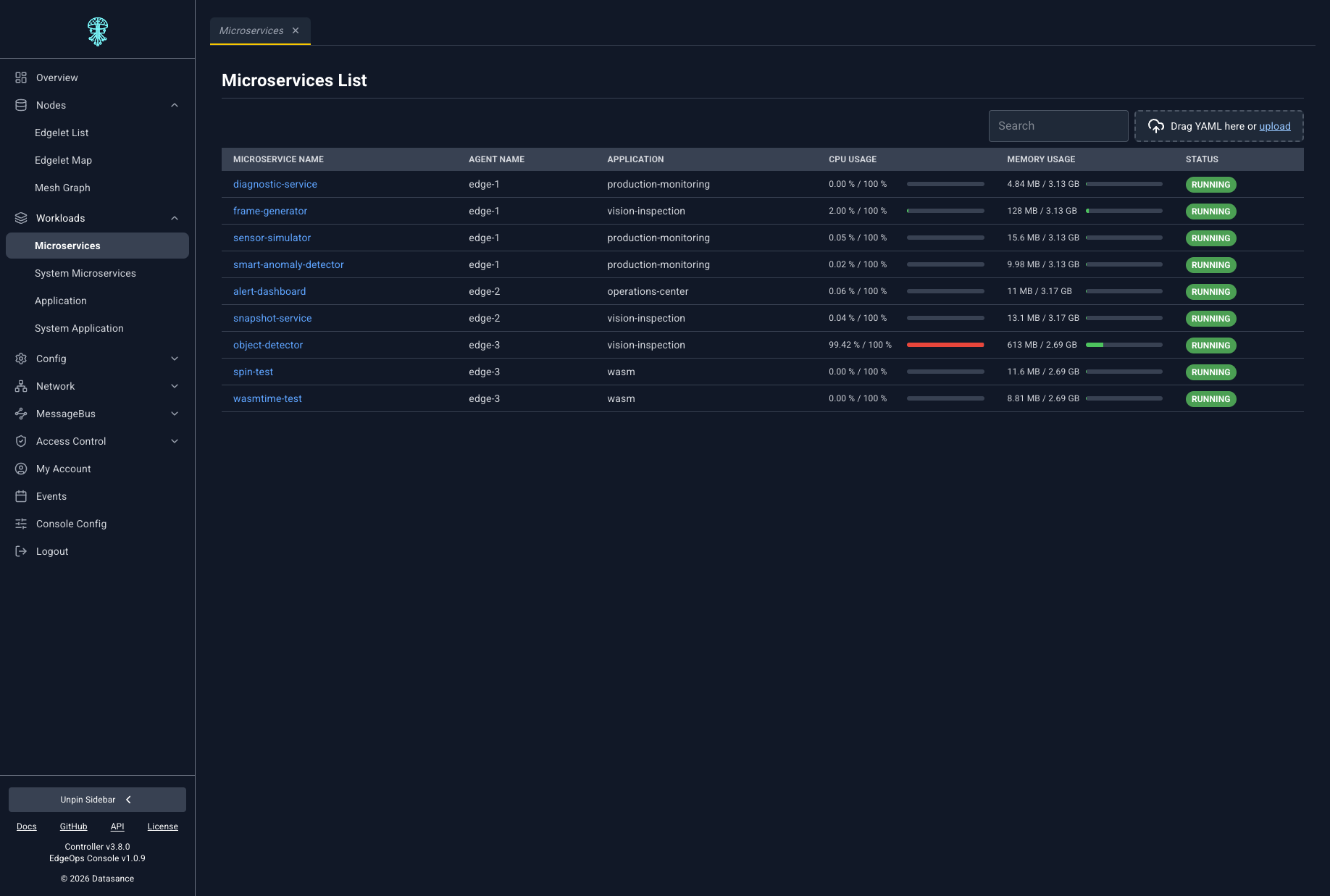Collapse the Nodes section chevron

click(175, 105)
